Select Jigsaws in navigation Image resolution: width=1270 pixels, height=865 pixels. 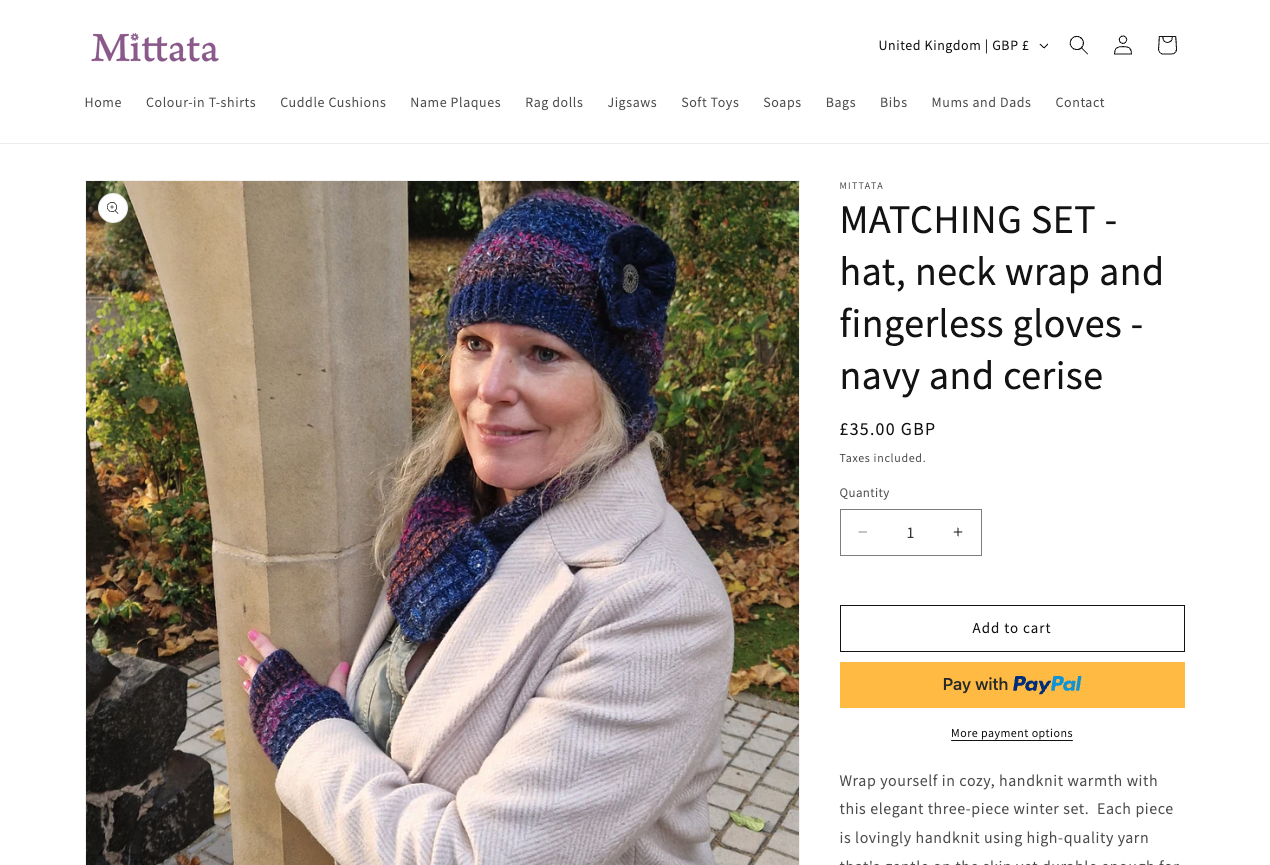point(632,102)
